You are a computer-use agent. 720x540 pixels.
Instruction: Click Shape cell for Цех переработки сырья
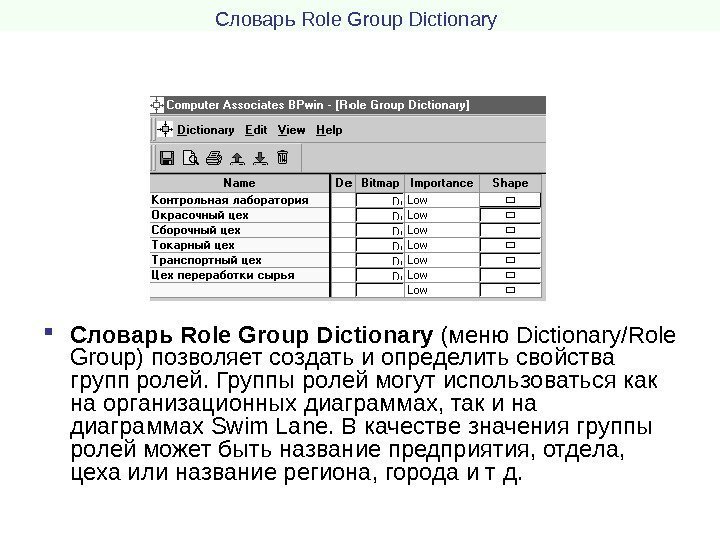(x=510, y=275)
